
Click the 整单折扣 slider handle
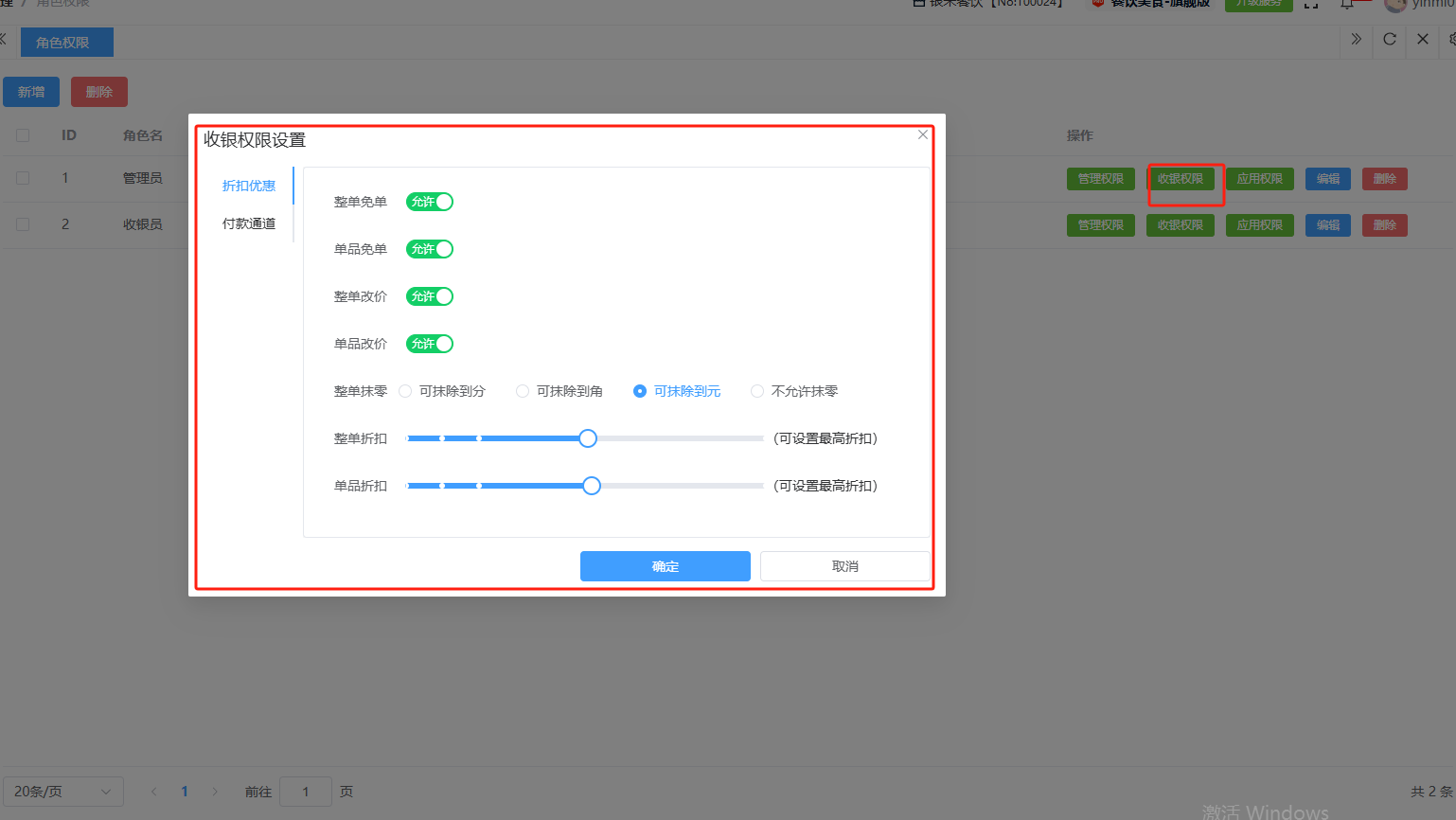[588, 438]
